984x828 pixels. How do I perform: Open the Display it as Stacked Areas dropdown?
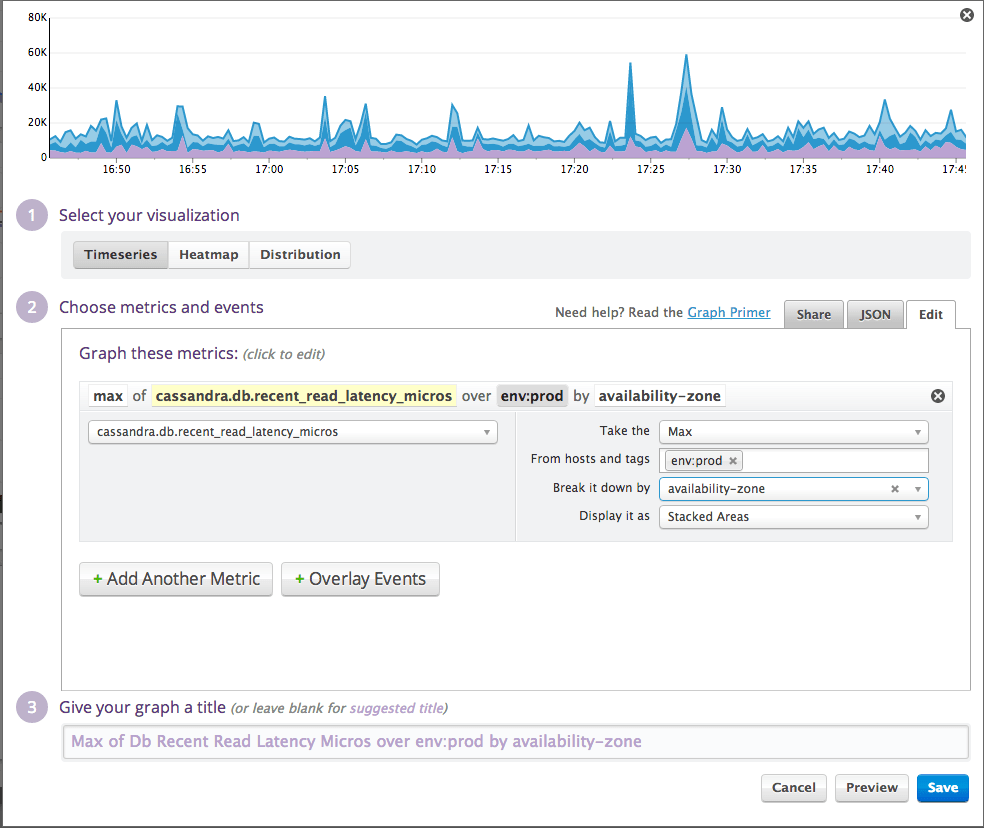click(793, 516)
